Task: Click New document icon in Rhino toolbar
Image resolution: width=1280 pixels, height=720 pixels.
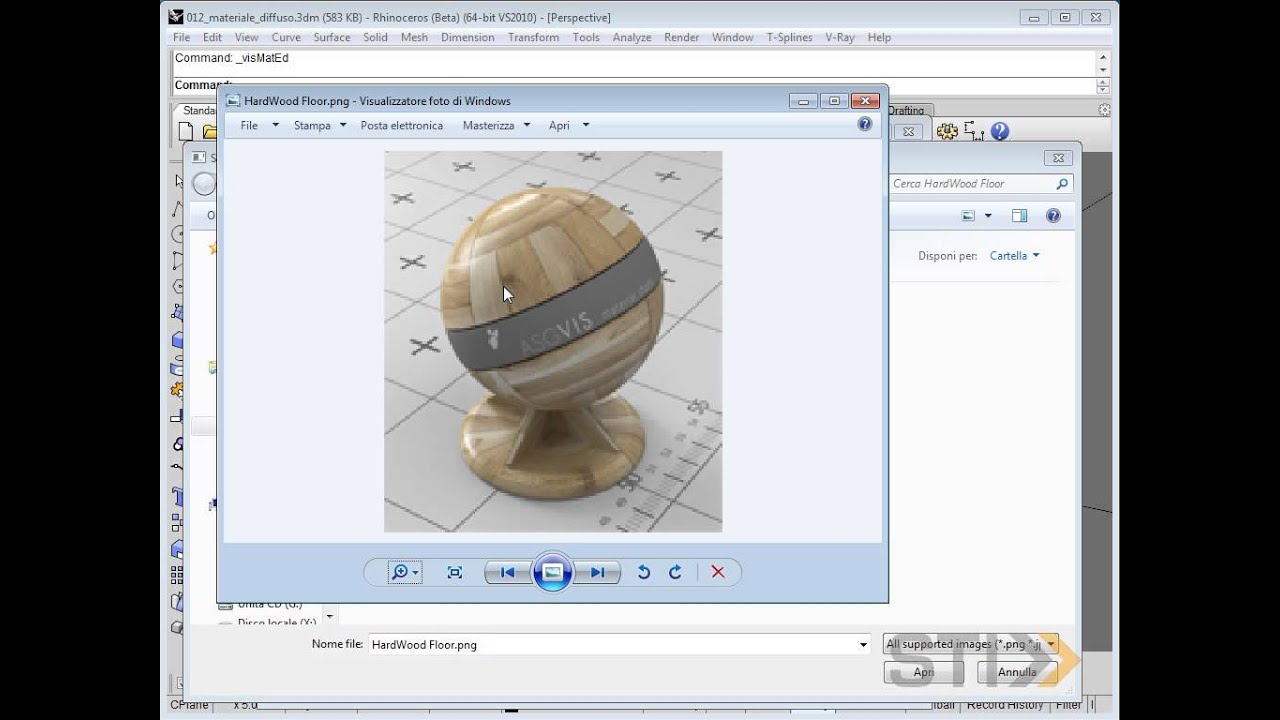Action: pos(185,131)
